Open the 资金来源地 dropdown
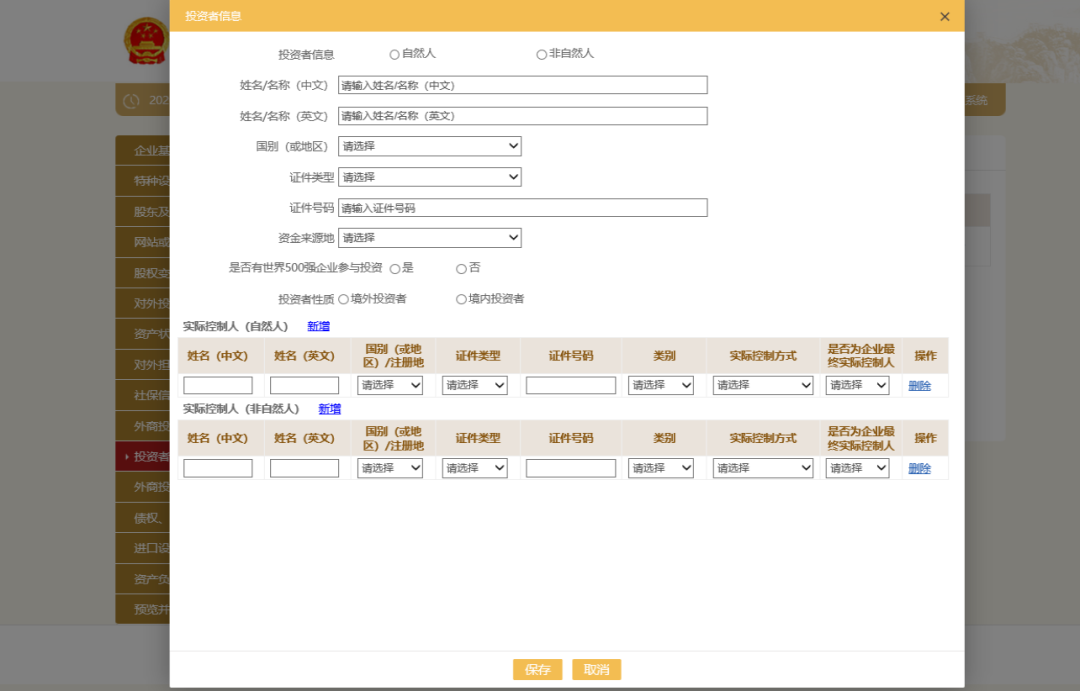 tap(429, 237)
